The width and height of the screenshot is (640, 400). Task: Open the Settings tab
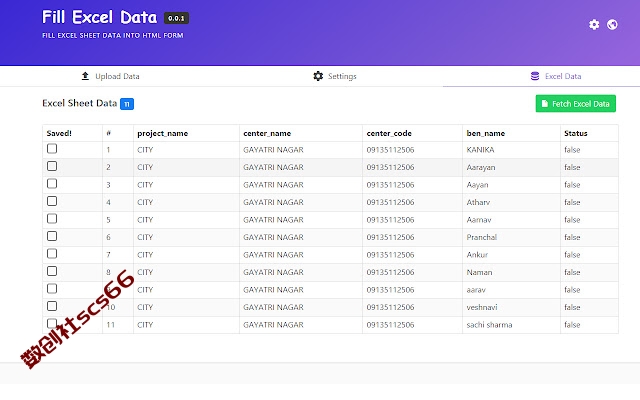tap(335, 76)
